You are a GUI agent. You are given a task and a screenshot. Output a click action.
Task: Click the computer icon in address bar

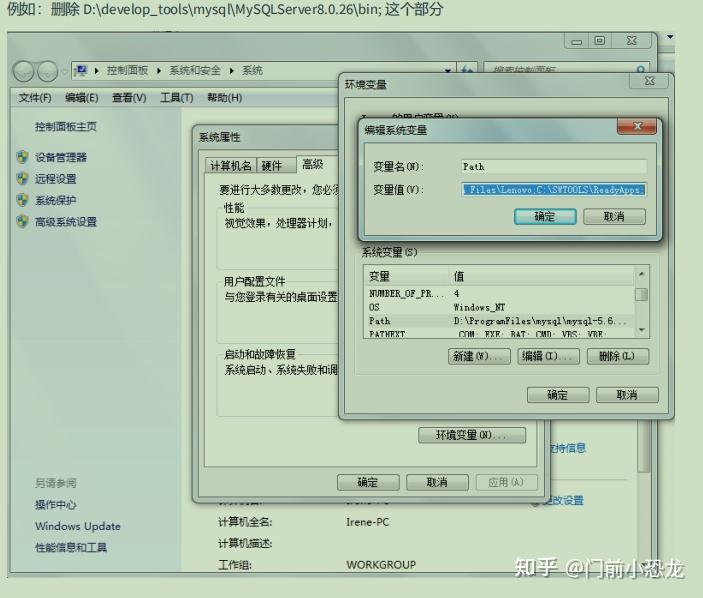click(x=81, y=70)
